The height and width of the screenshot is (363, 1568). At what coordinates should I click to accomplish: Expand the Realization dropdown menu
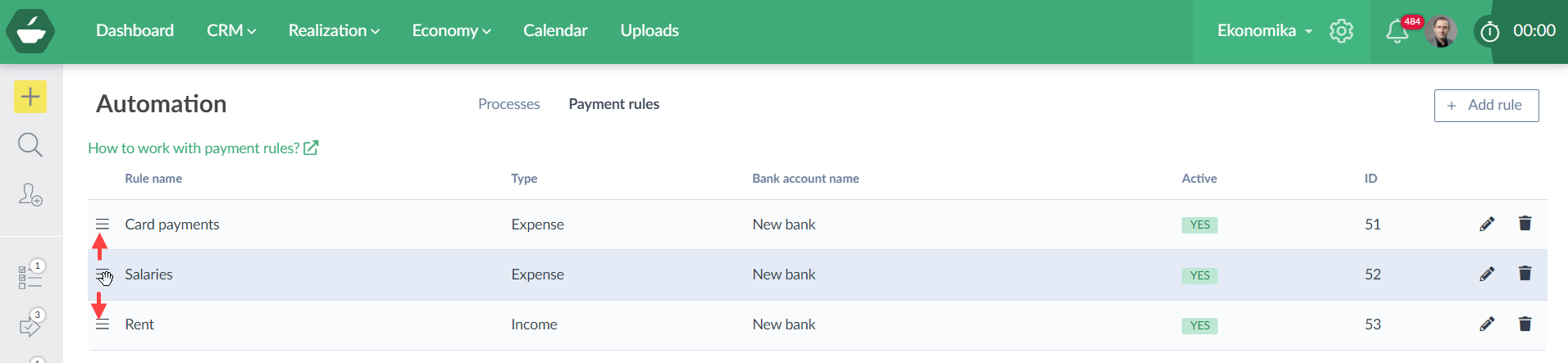point(334,31)
